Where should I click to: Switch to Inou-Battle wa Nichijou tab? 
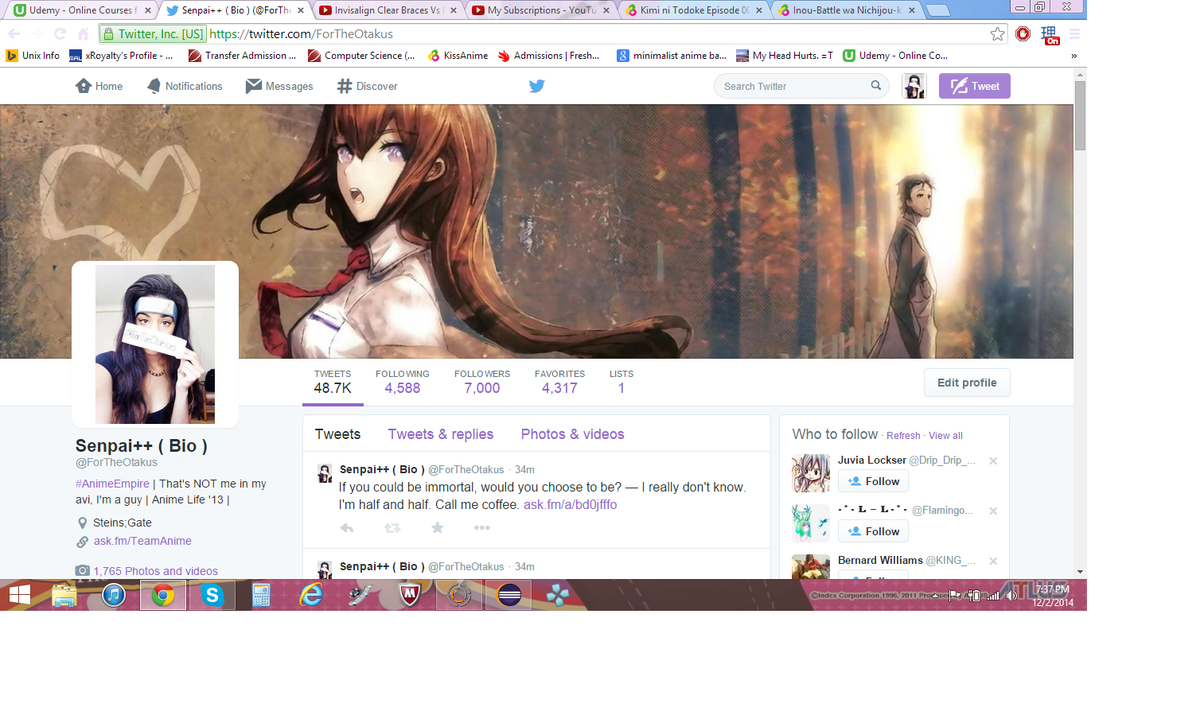point(846,11)
